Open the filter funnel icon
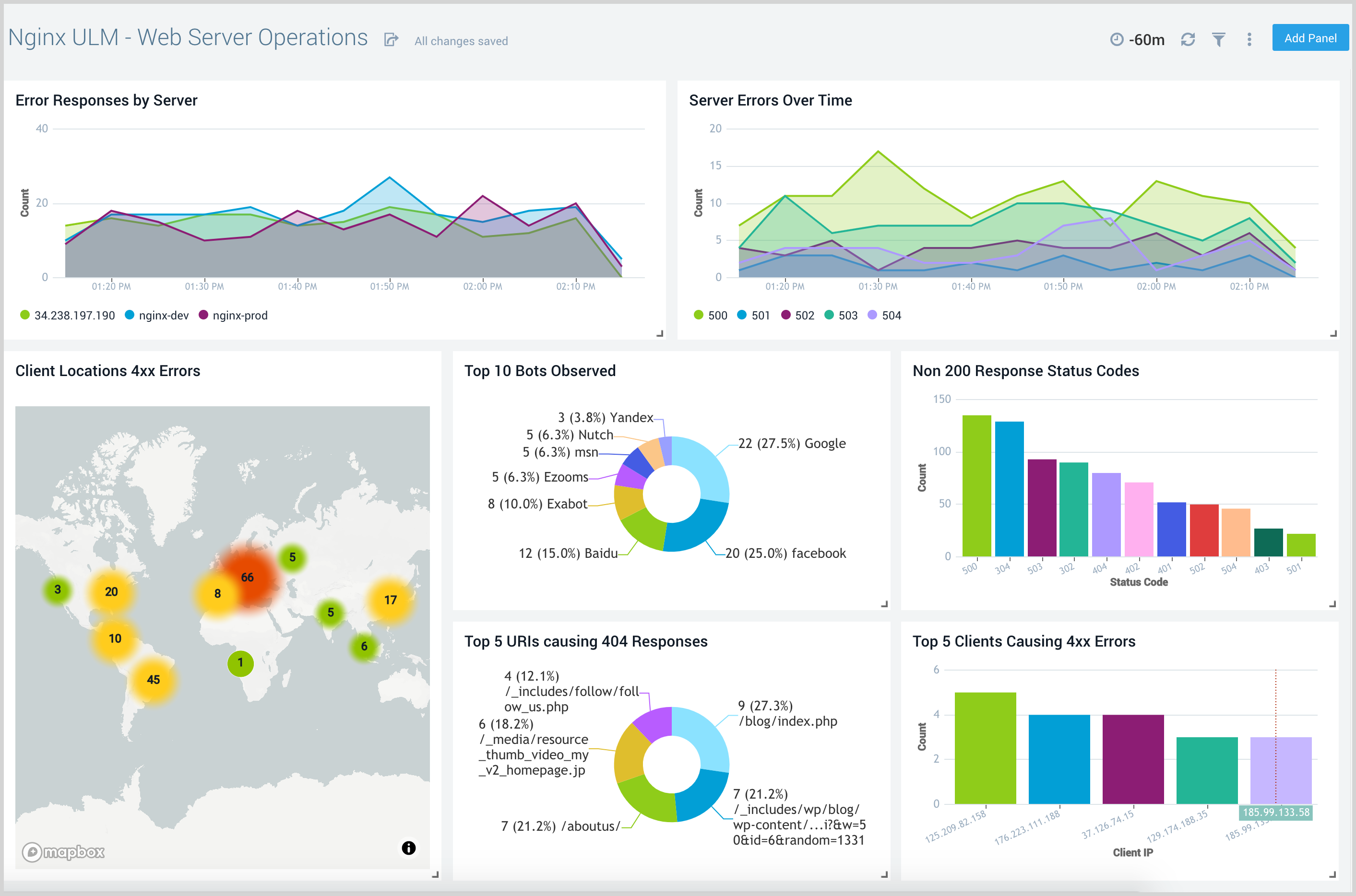 [x=1218, y=39]
